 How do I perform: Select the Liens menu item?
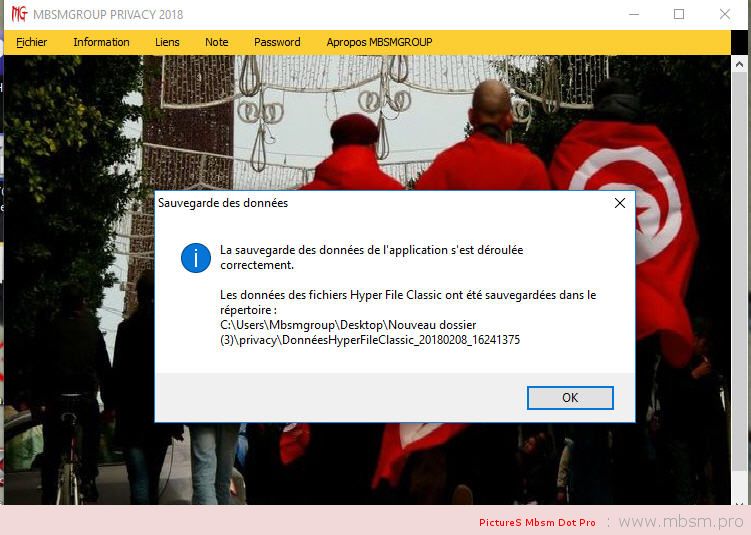[x=167, y=42]
